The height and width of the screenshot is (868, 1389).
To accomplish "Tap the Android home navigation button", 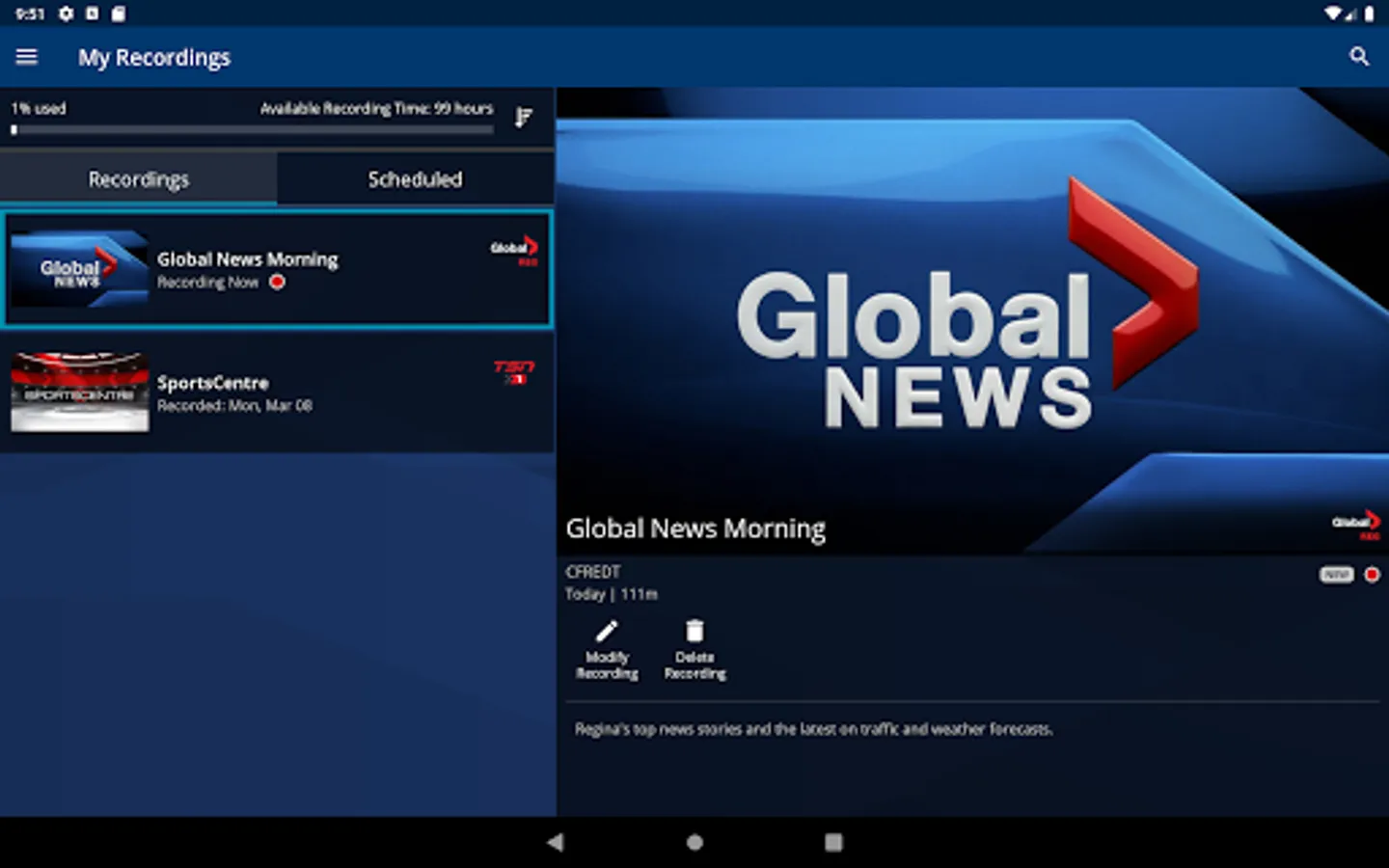I will click(x=694, y=842).
